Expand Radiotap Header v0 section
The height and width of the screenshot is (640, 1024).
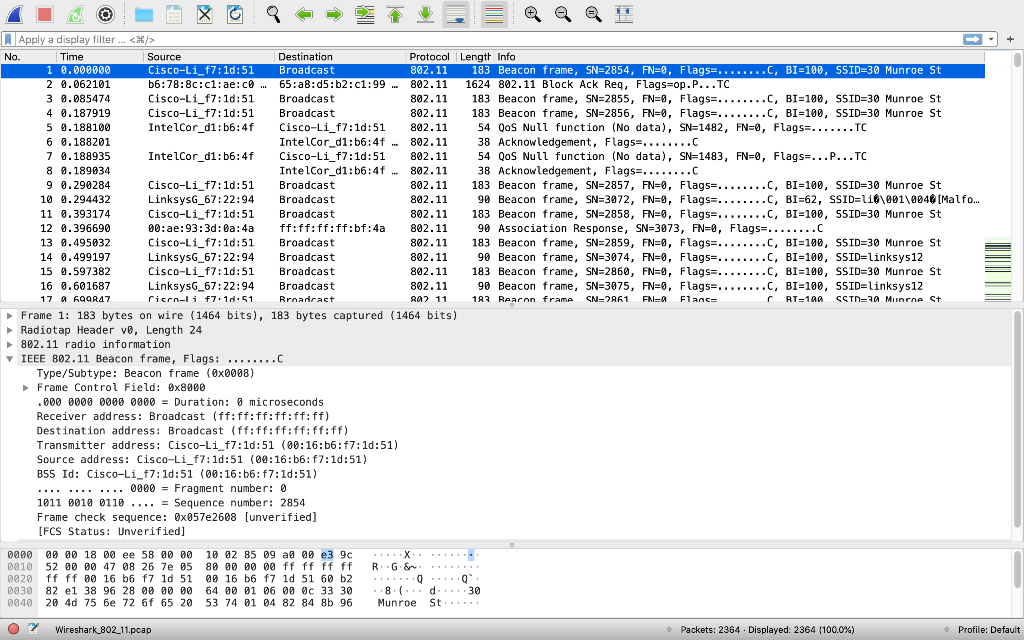point(10,330)
